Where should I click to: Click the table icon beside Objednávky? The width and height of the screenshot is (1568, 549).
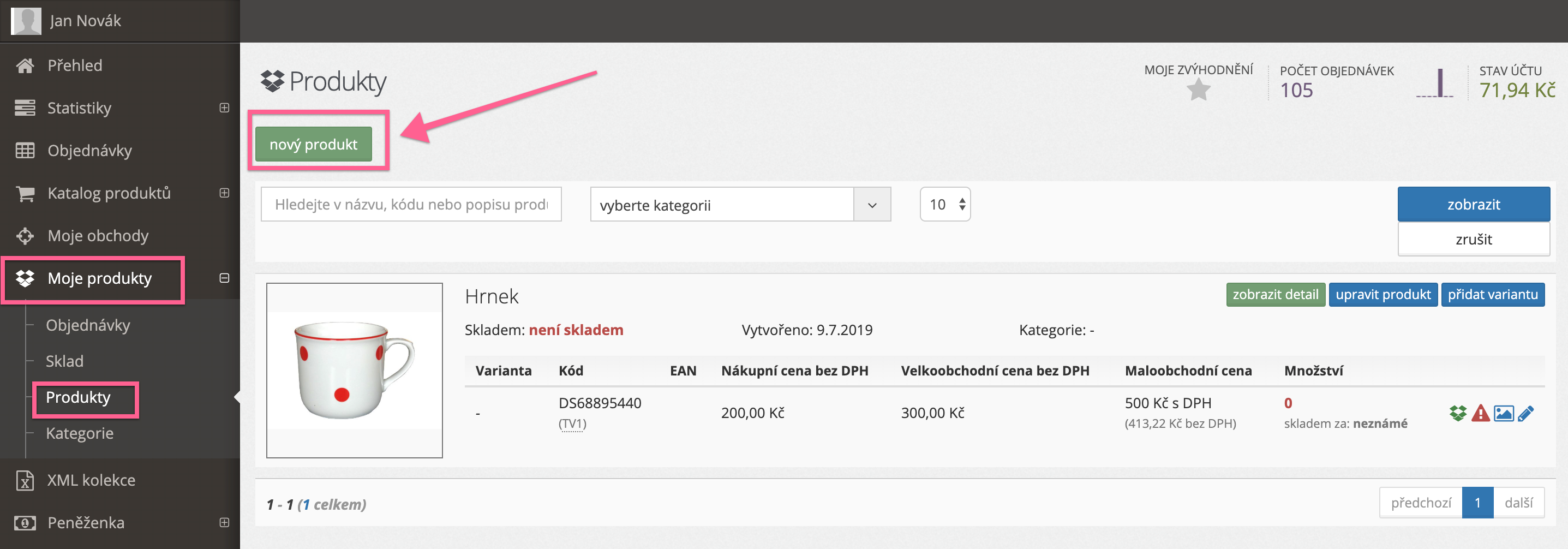point(25,150)
